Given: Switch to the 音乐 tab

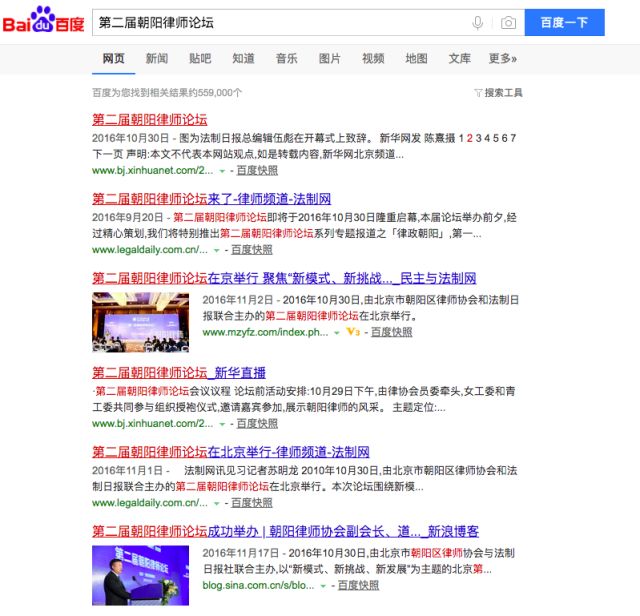Looking at the screenshot, I should point(287,58).
